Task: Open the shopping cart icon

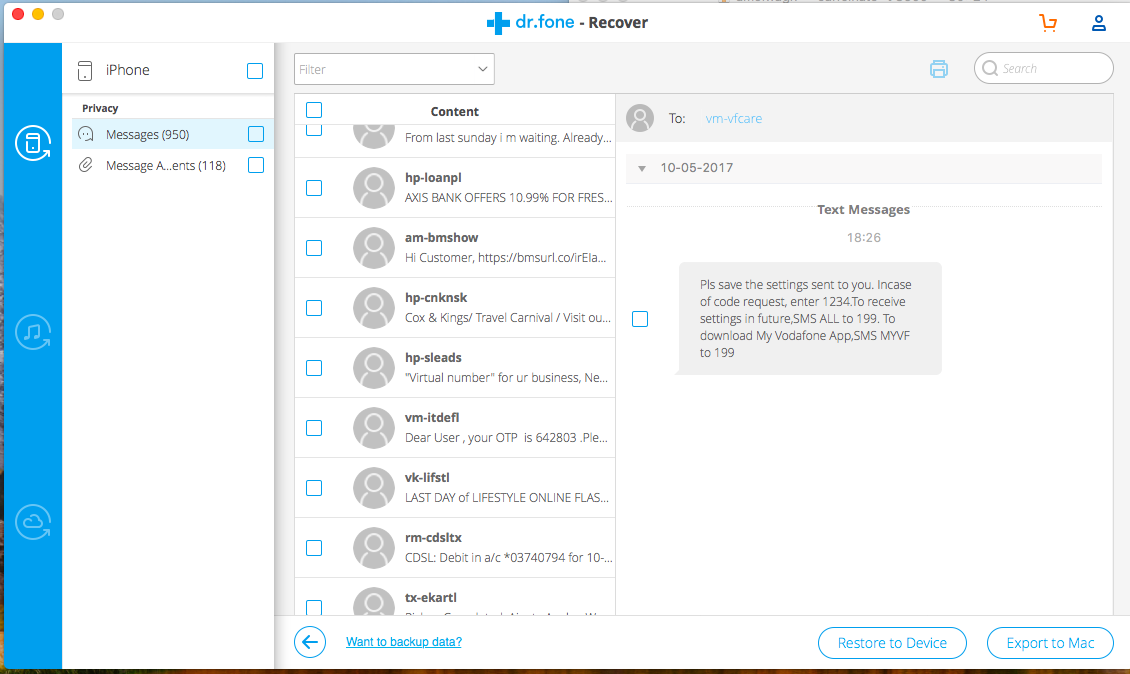Action: 1048,23
